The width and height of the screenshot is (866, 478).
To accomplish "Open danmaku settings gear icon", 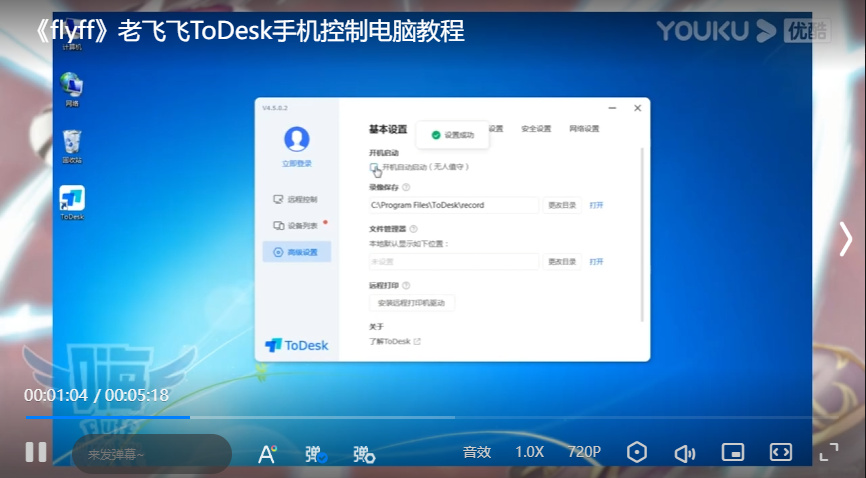I will (x=364, y=454).
